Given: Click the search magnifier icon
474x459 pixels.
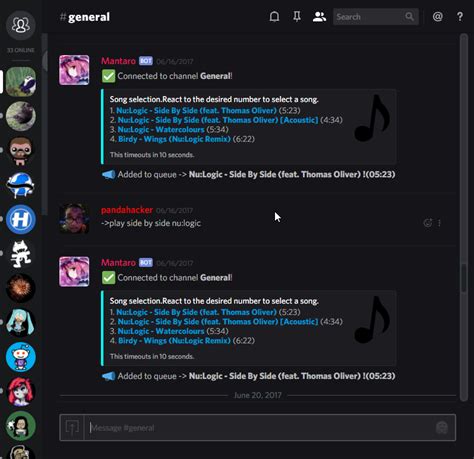Looking at the screenshot, I should [410, 16].
